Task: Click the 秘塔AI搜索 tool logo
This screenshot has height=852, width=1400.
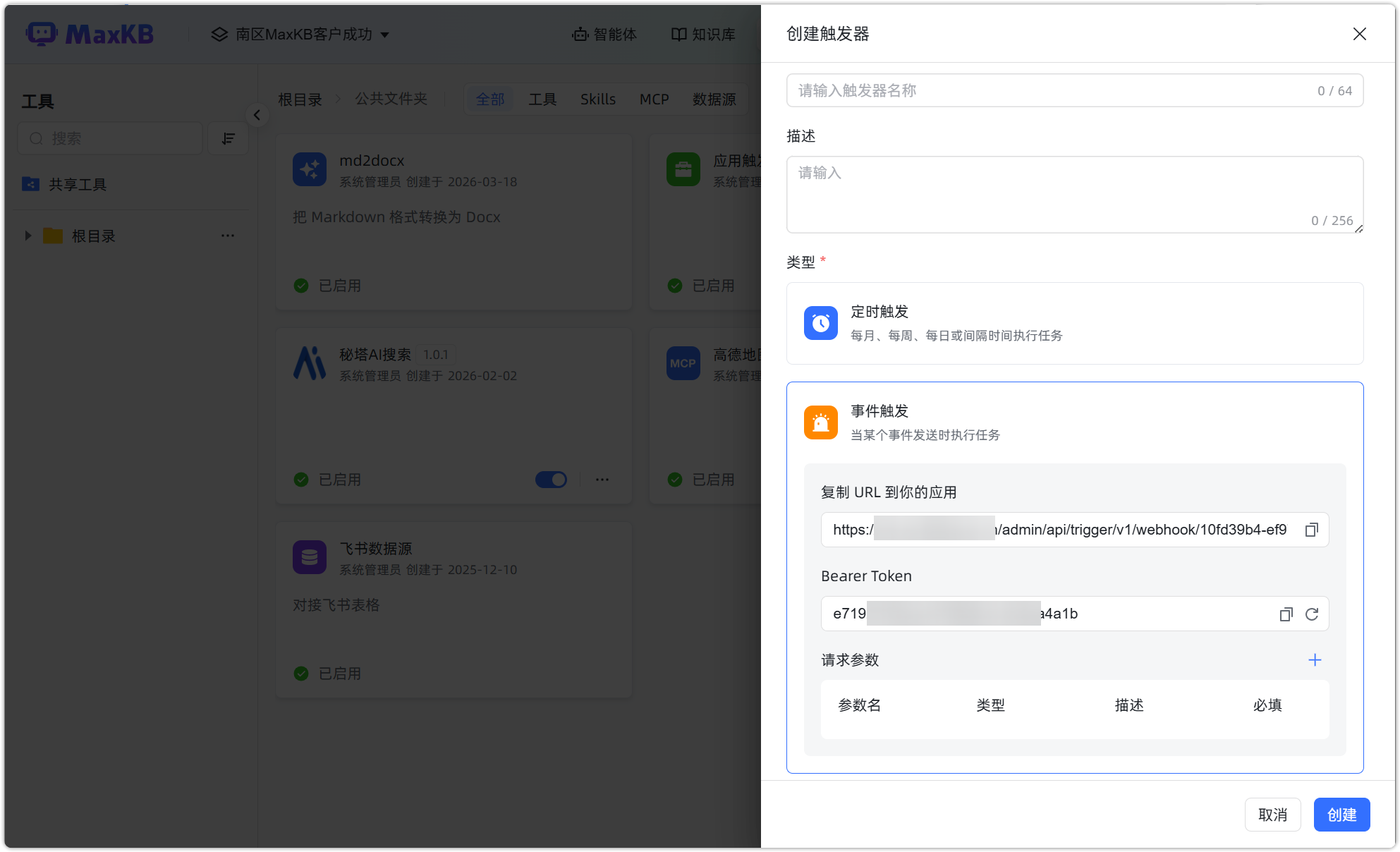Action: coord(310,363)
